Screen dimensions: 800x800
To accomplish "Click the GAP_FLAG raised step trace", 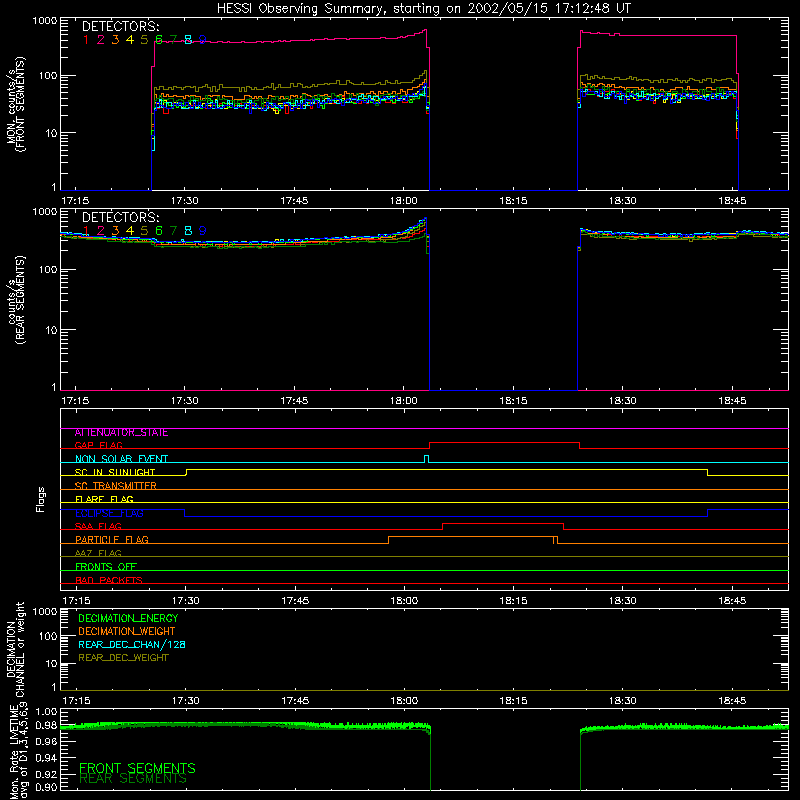I will click(x=505, y=443).
